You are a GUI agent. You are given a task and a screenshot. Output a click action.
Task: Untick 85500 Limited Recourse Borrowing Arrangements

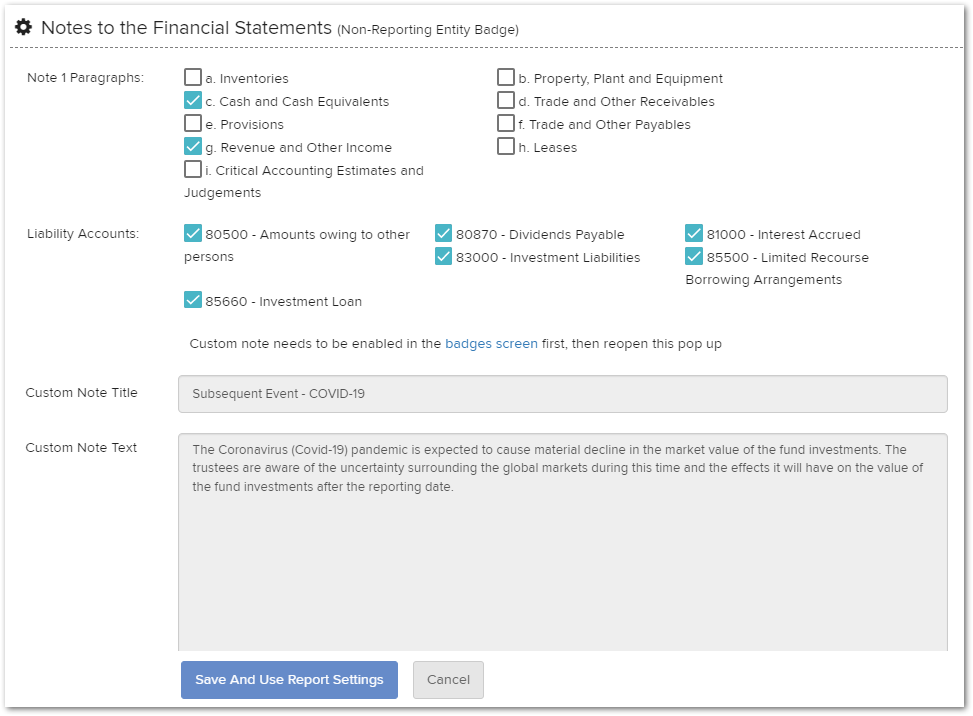click(x=694, y=256)
